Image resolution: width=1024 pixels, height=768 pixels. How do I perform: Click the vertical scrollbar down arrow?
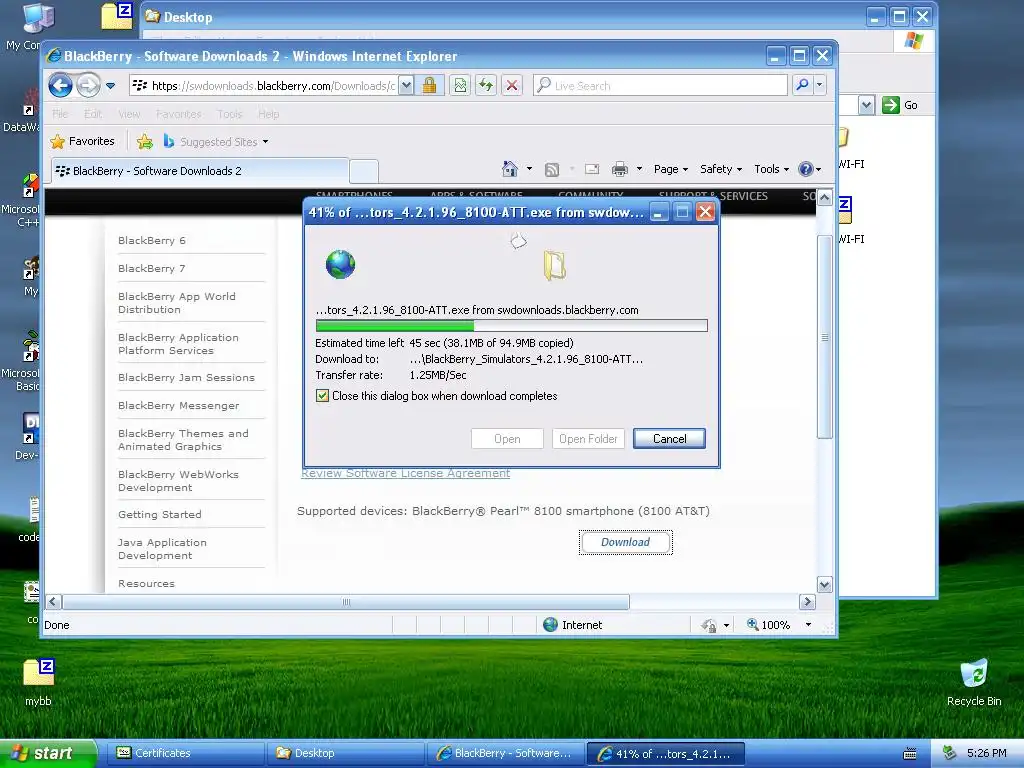pos(825,584)
